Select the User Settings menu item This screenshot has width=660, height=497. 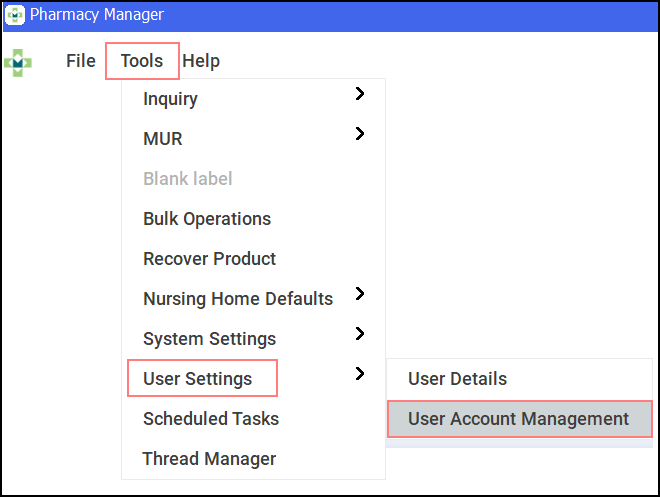pyautogui.click(x=198, y=379)
